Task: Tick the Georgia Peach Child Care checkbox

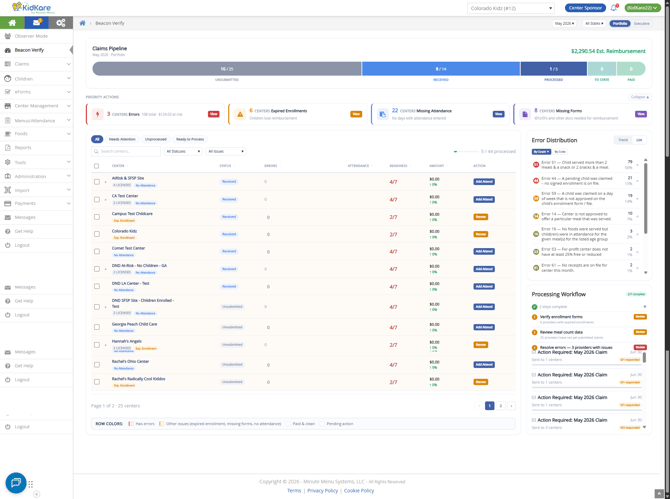Action: [x=97, y=327]
